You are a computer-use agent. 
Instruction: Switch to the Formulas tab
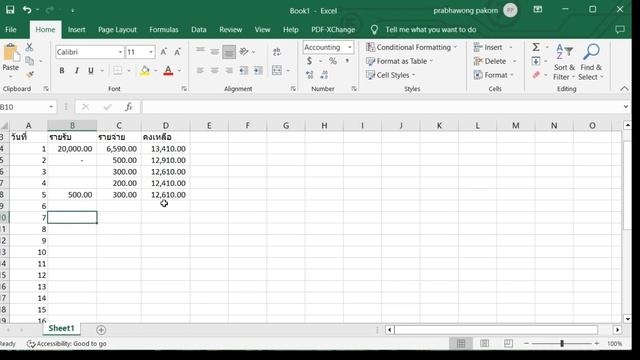tap(164, 29)
